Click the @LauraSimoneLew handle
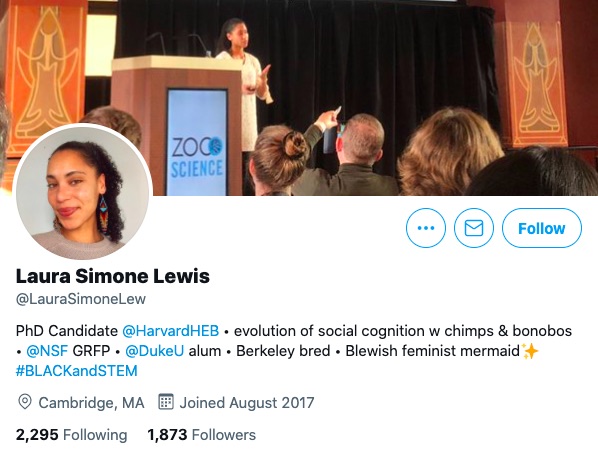The width and height of the screenshot is (598, 454). (x=81, y=299)
